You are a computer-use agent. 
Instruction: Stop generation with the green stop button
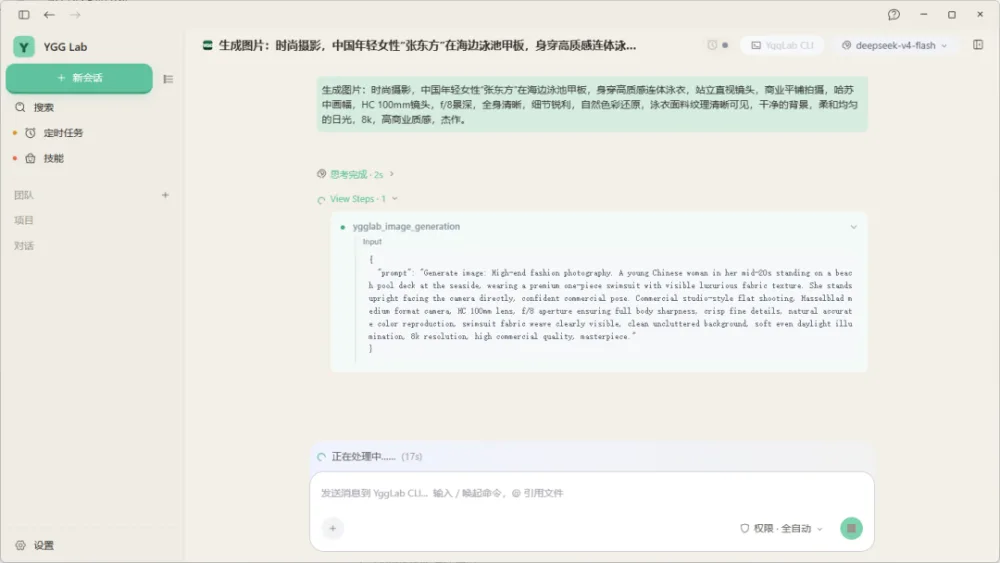coord(851,528)
